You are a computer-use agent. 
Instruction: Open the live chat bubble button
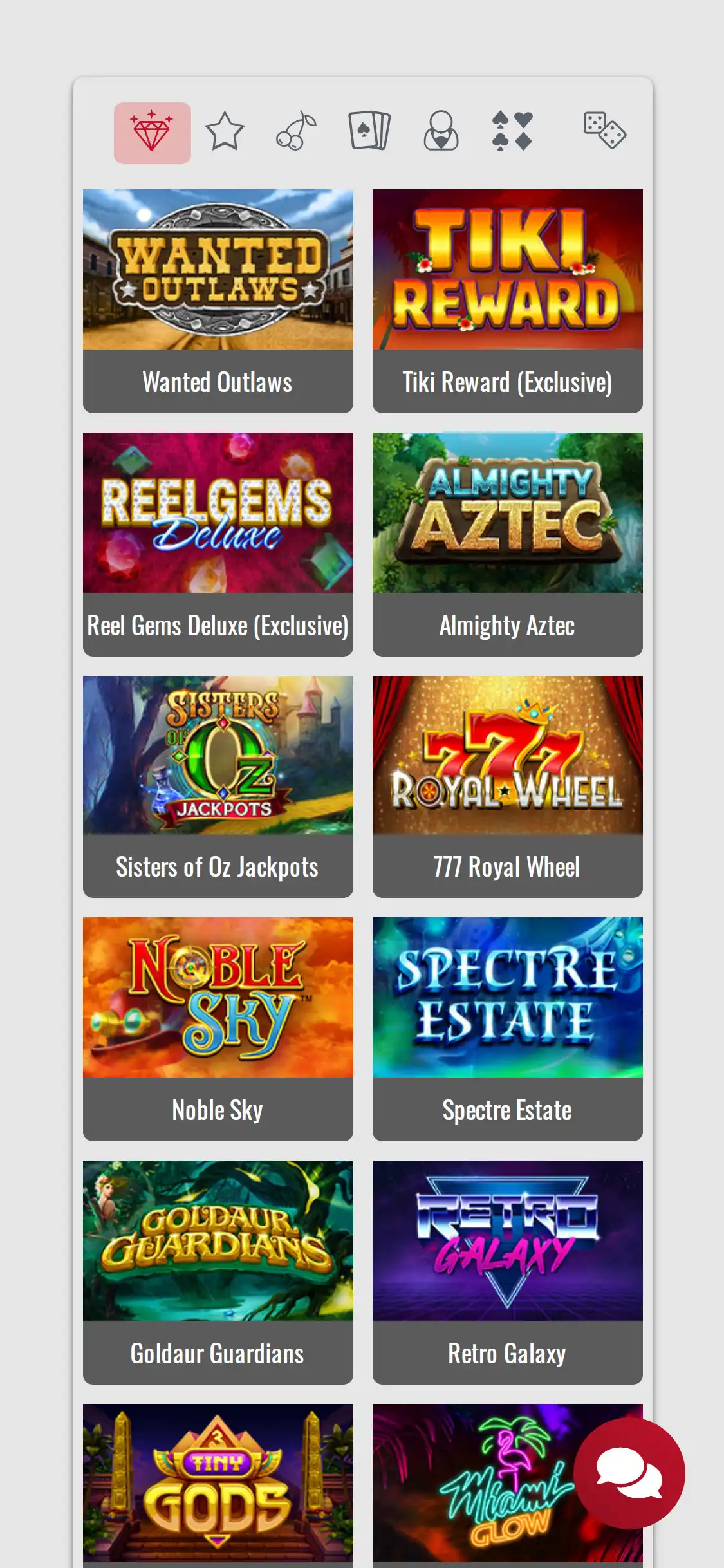[629, 1473]
